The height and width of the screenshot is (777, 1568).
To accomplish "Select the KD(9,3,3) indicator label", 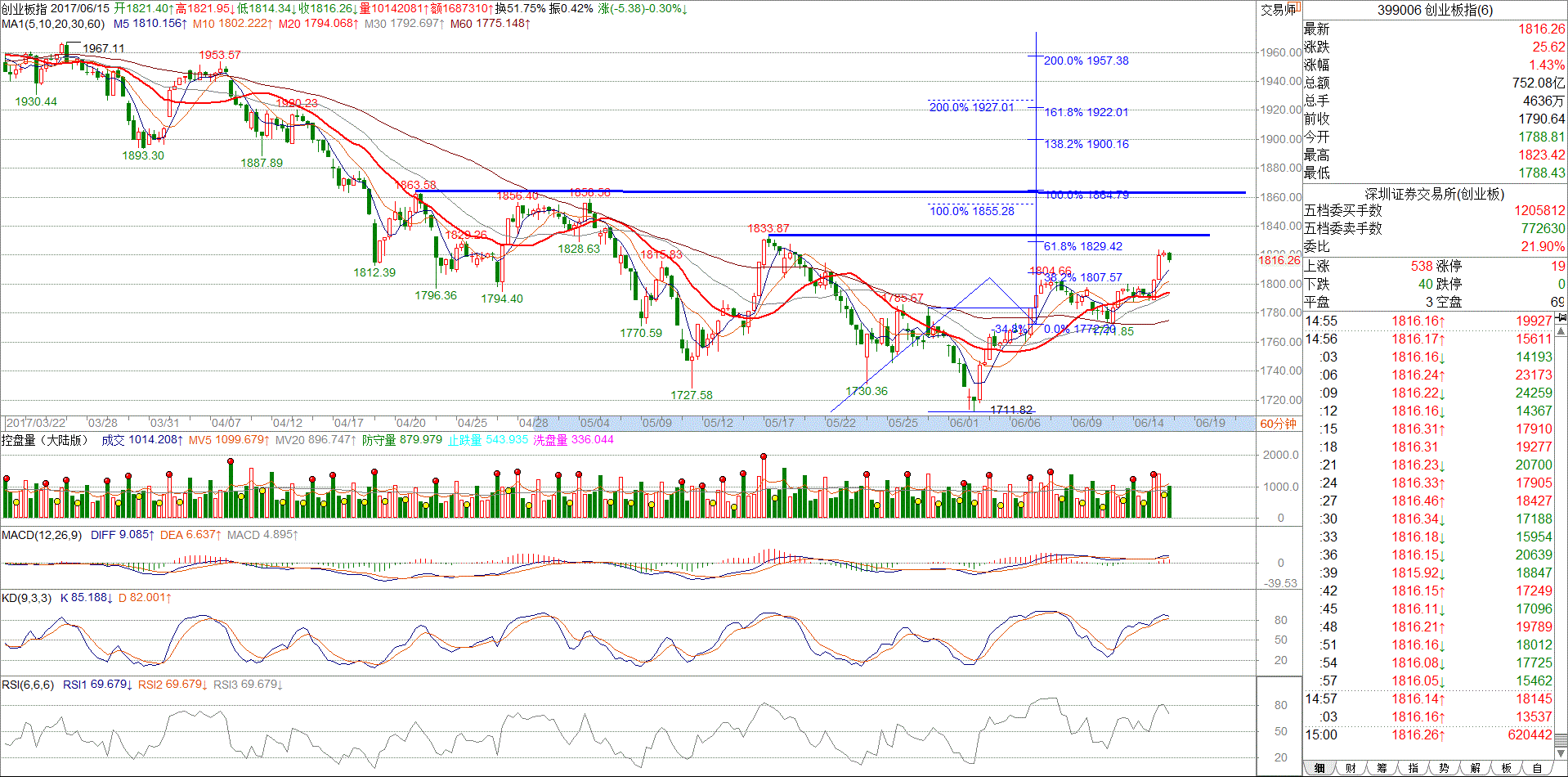I will pos(26,598).
